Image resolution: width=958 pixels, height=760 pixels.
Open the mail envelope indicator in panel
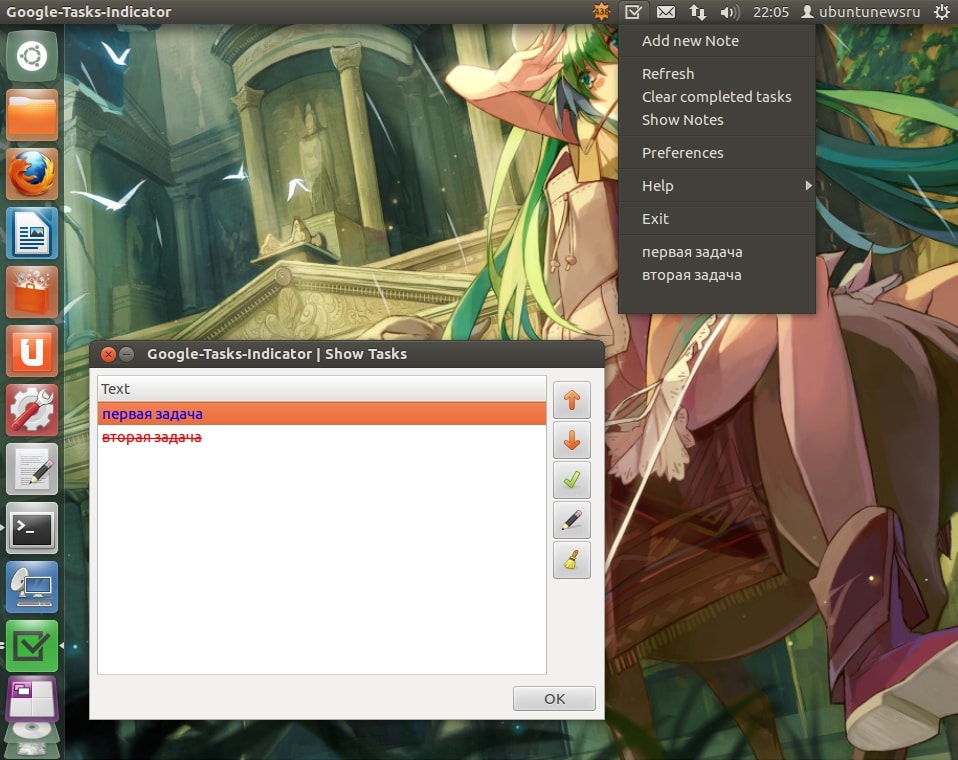(665, 12)
